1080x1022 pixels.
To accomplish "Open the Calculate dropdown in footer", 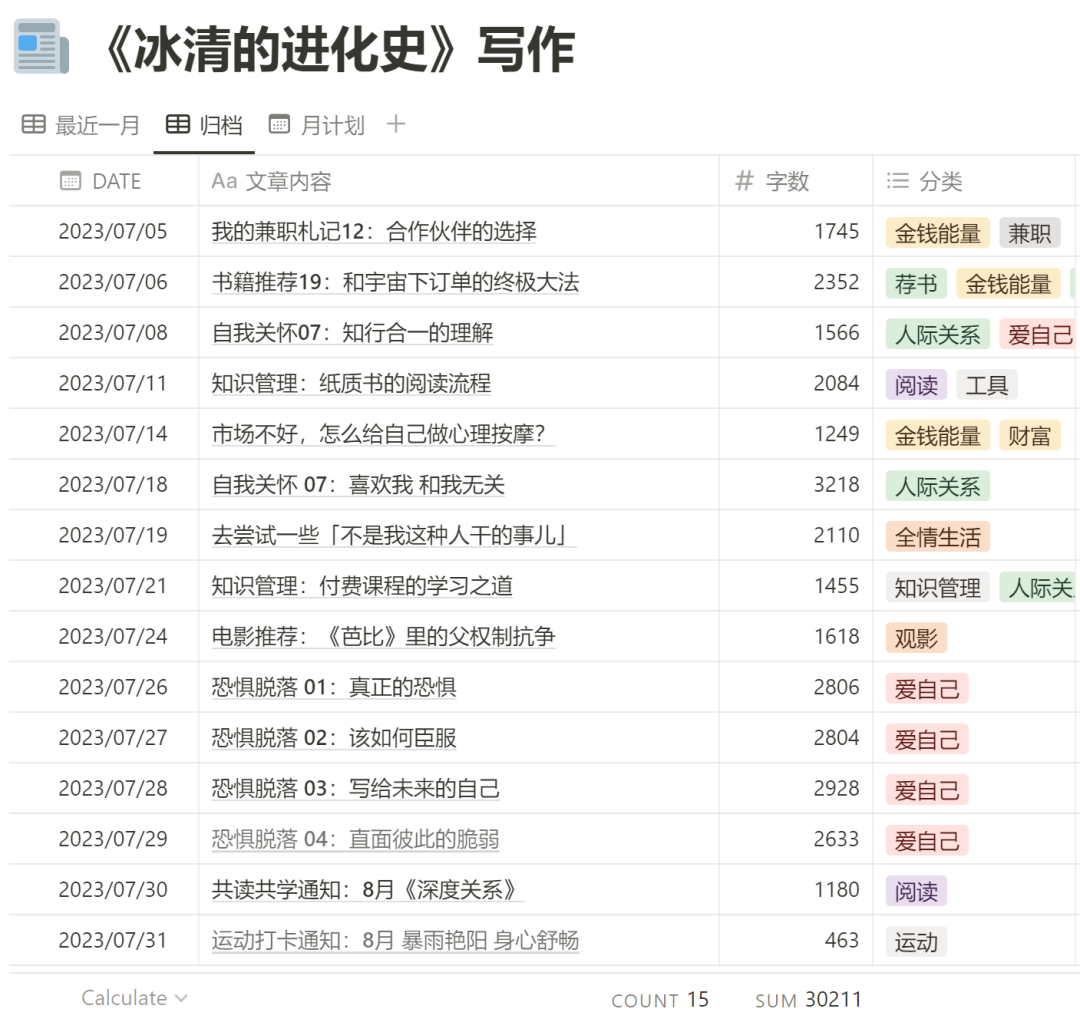I will point(134,998).
